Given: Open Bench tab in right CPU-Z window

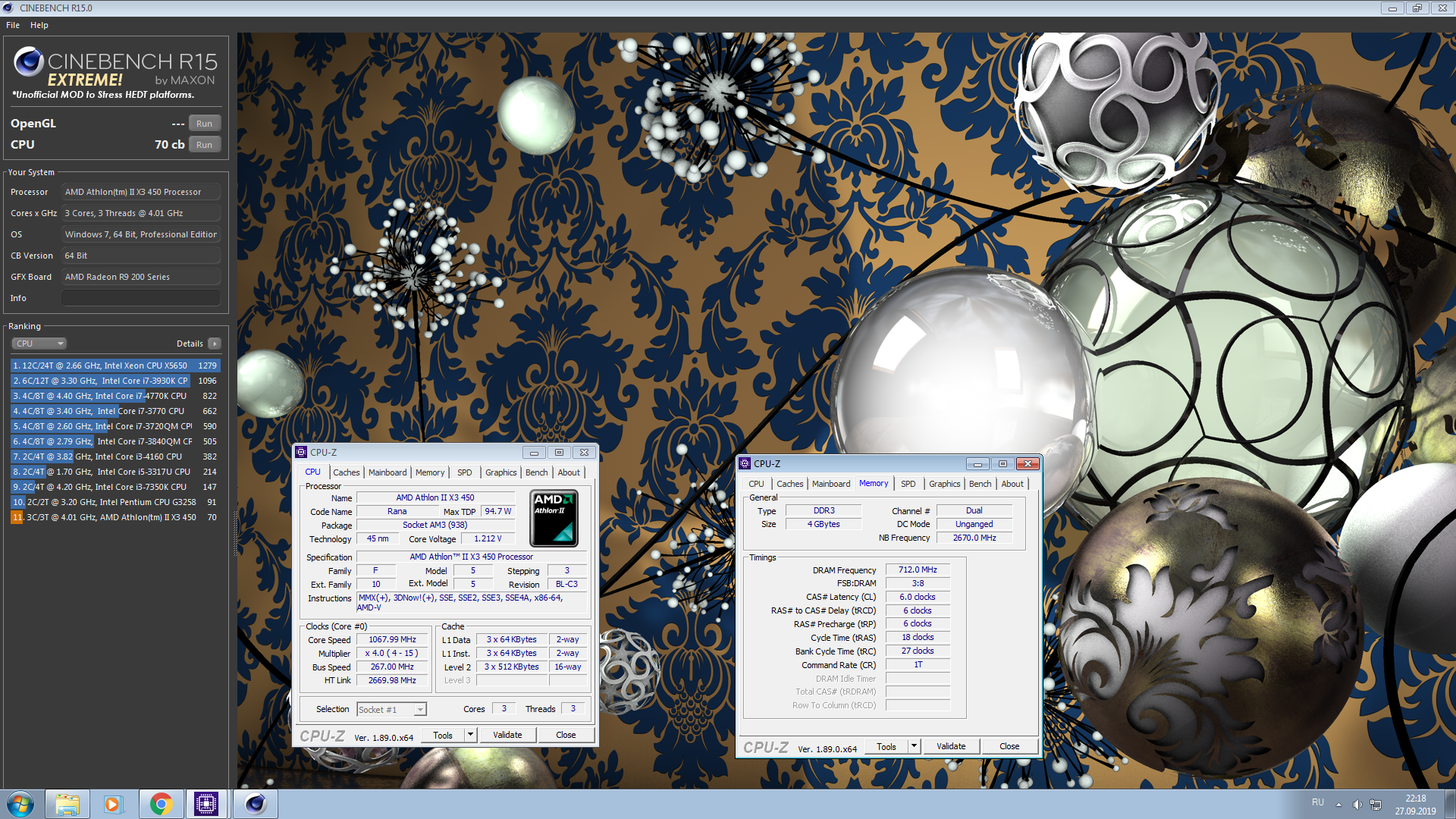Looking at the screenshot, I should tap(981, 484).
